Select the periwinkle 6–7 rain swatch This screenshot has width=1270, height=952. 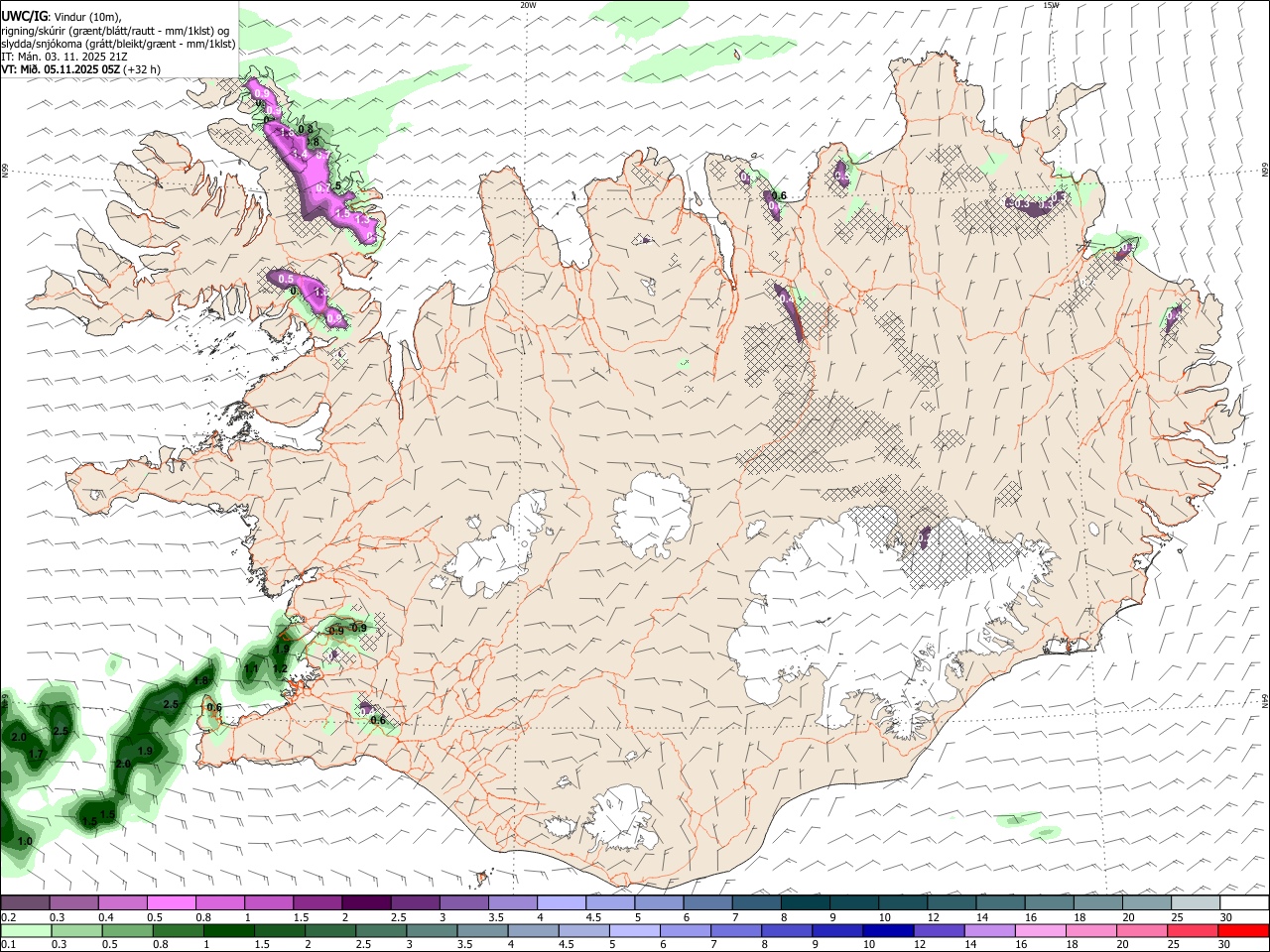coord(686,931)
